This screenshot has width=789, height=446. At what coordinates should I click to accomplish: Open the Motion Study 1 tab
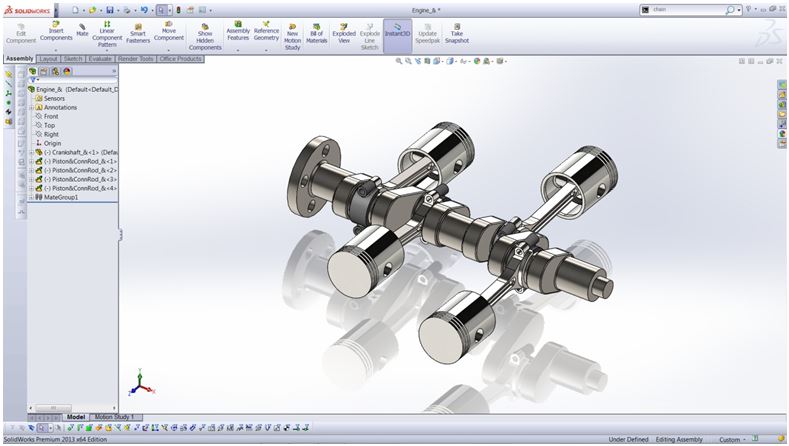(114, 417)
